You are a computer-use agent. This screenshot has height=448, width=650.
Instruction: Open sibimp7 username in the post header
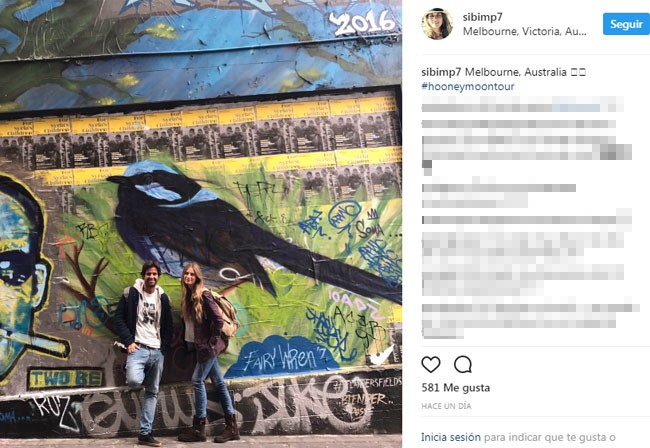click(x=483, y=17)
